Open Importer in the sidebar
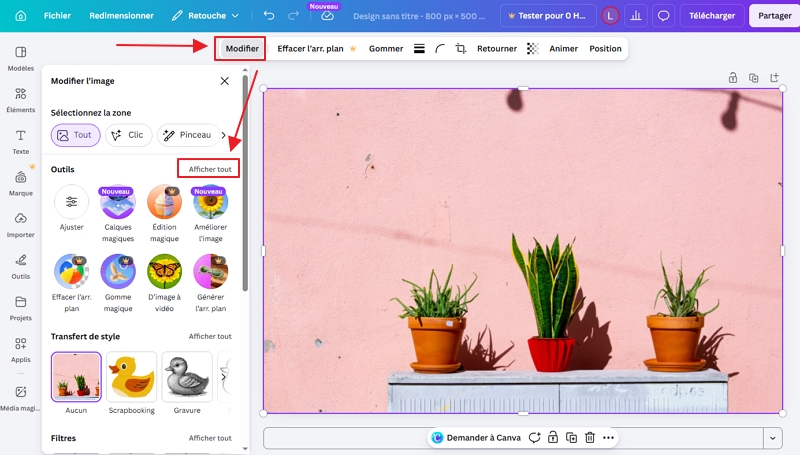This screenshot has height=455, width=800. 21,225
